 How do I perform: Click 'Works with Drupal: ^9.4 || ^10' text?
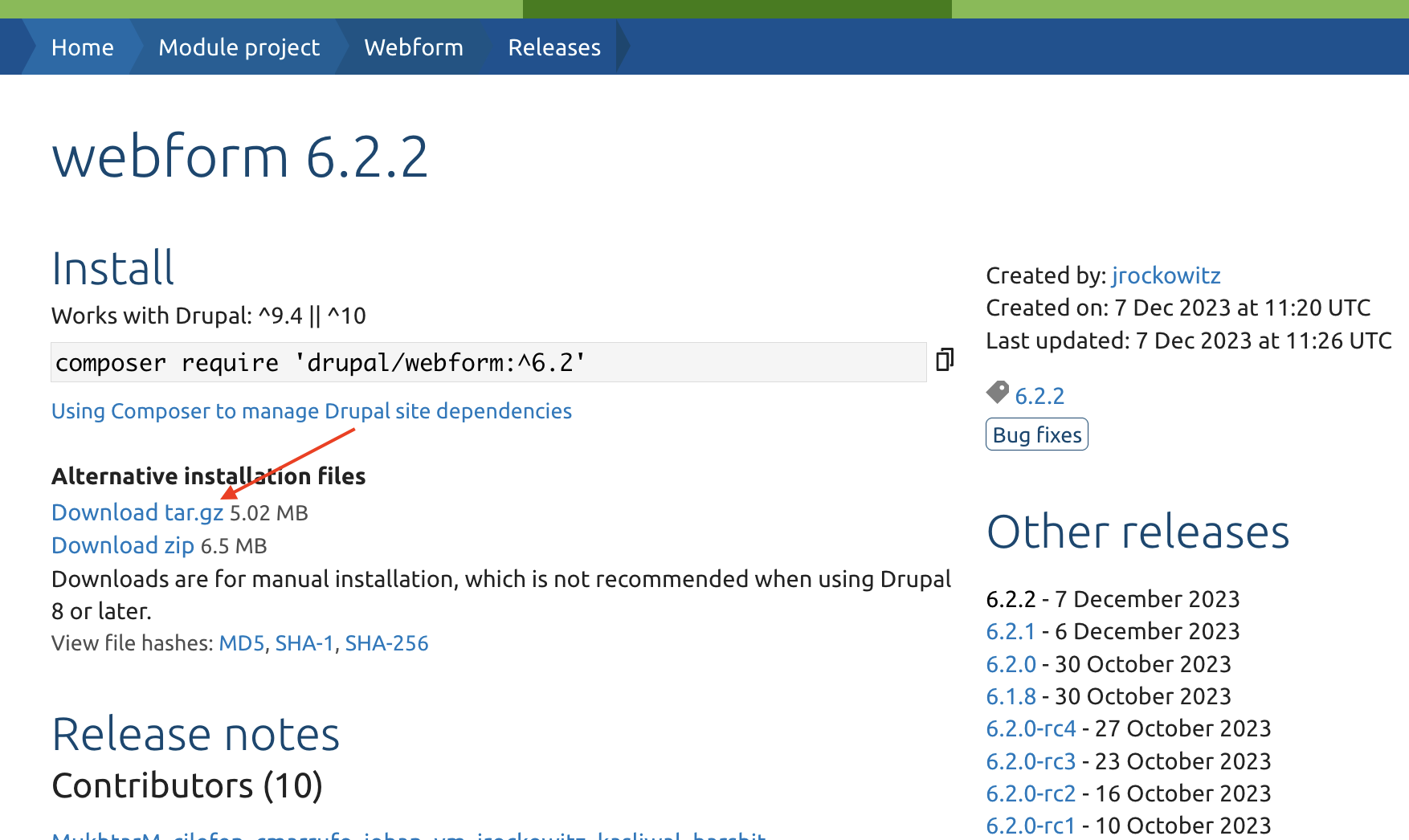(x=209, y=316)
